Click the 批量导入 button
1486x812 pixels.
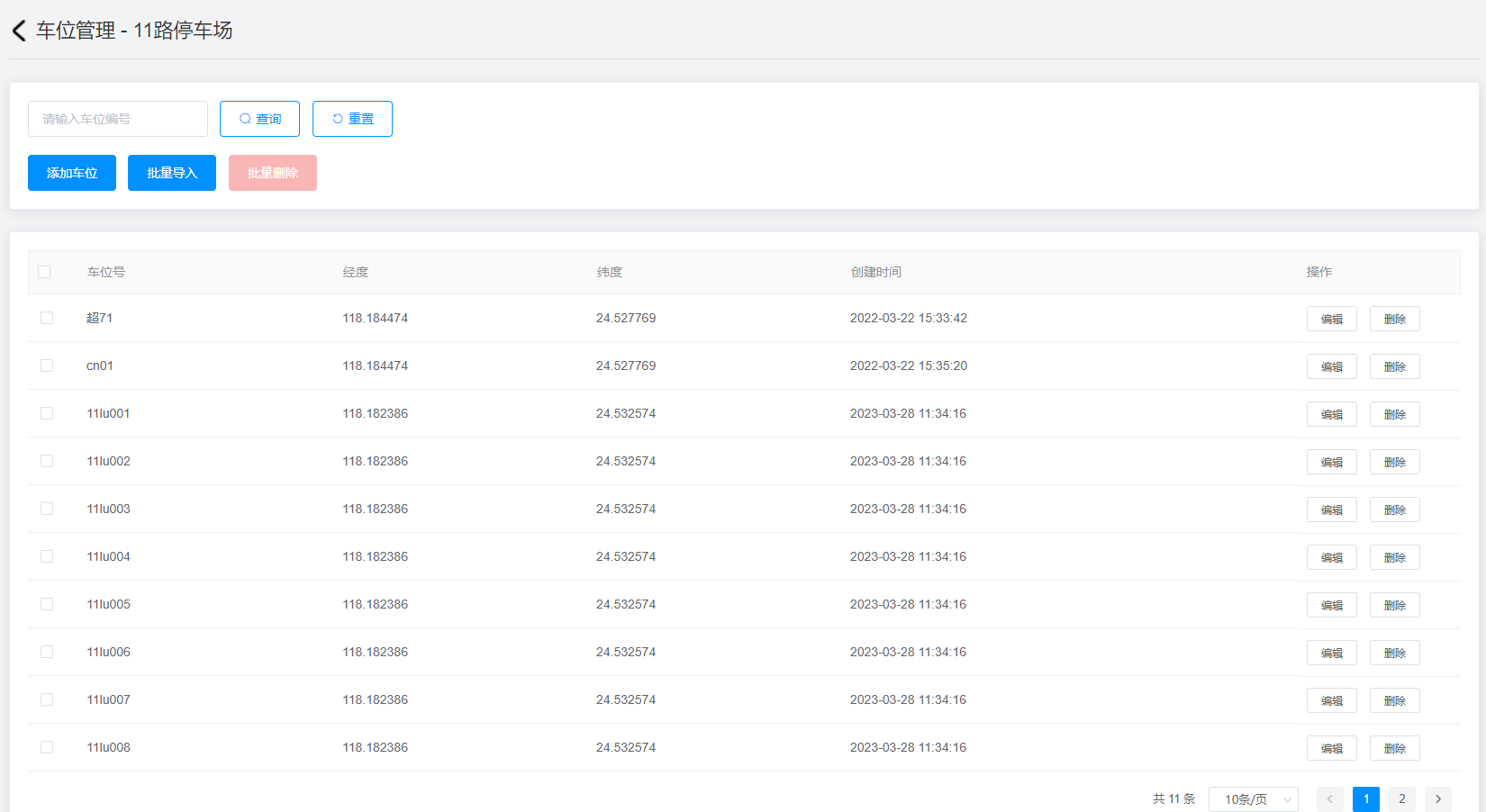point(172,173)
